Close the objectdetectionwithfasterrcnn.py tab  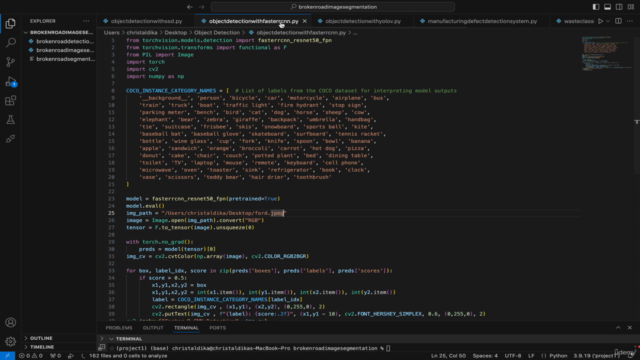pos(304,21)
